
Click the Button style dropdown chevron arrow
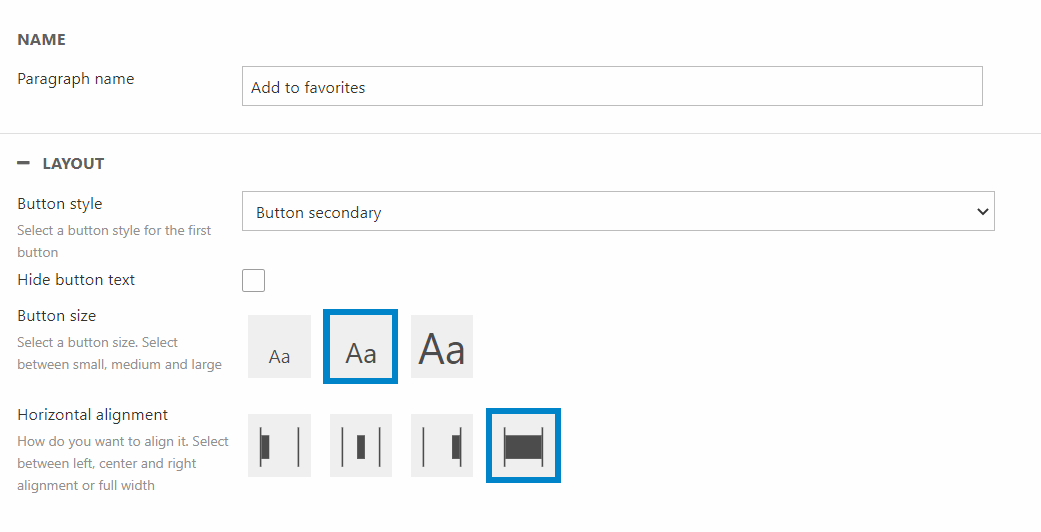point(982,212)
